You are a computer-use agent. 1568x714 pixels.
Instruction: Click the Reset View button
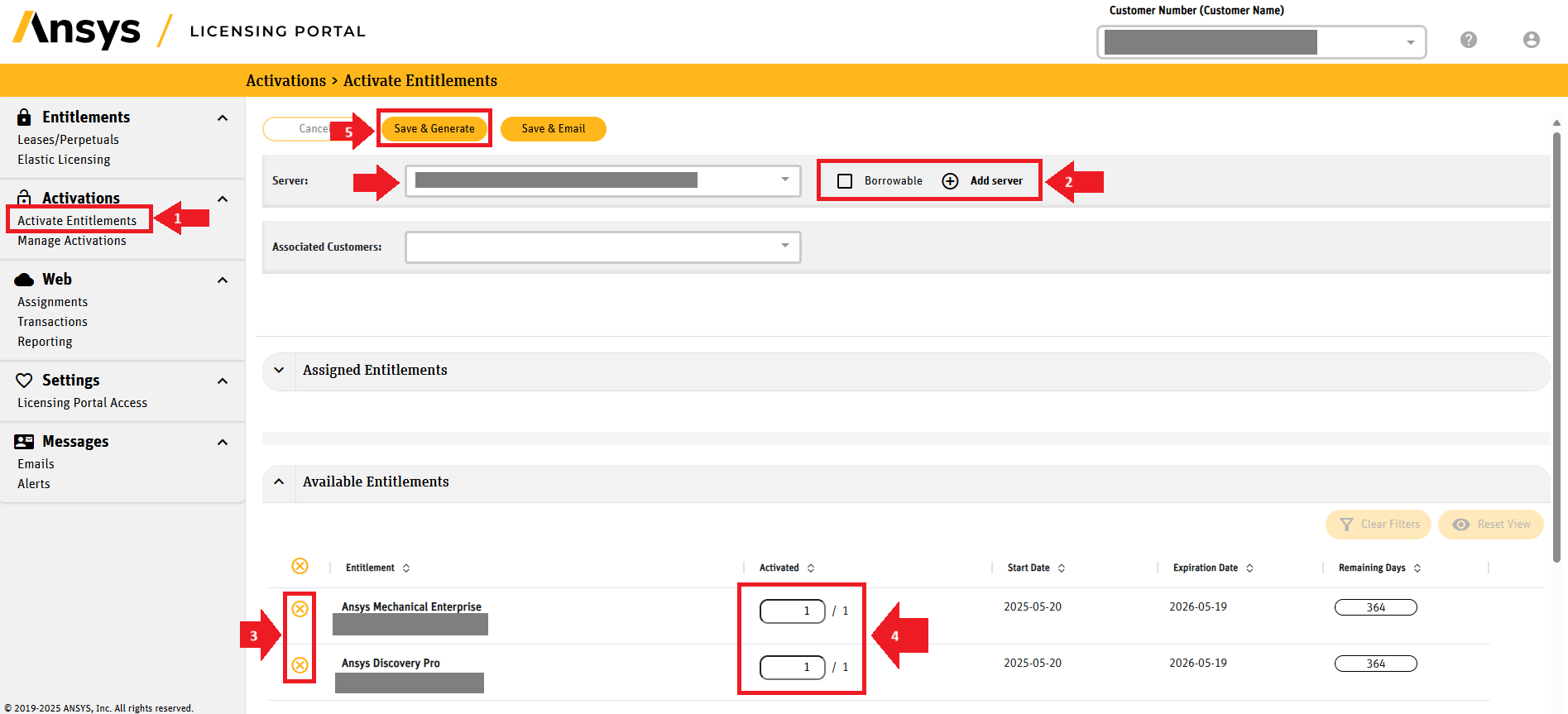(1491, 525)
